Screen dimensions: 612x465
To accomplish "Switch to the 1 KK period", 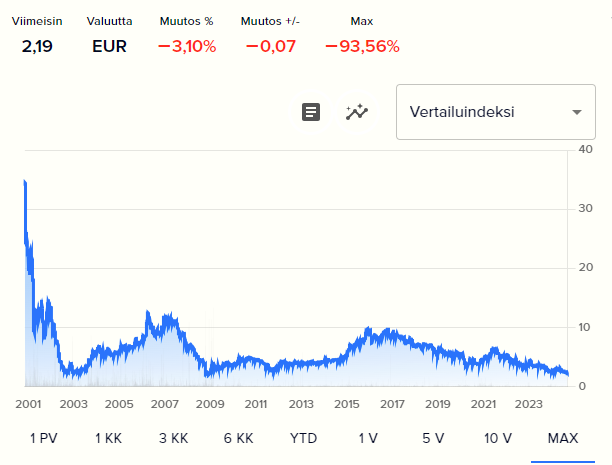I will click(109, 438).
